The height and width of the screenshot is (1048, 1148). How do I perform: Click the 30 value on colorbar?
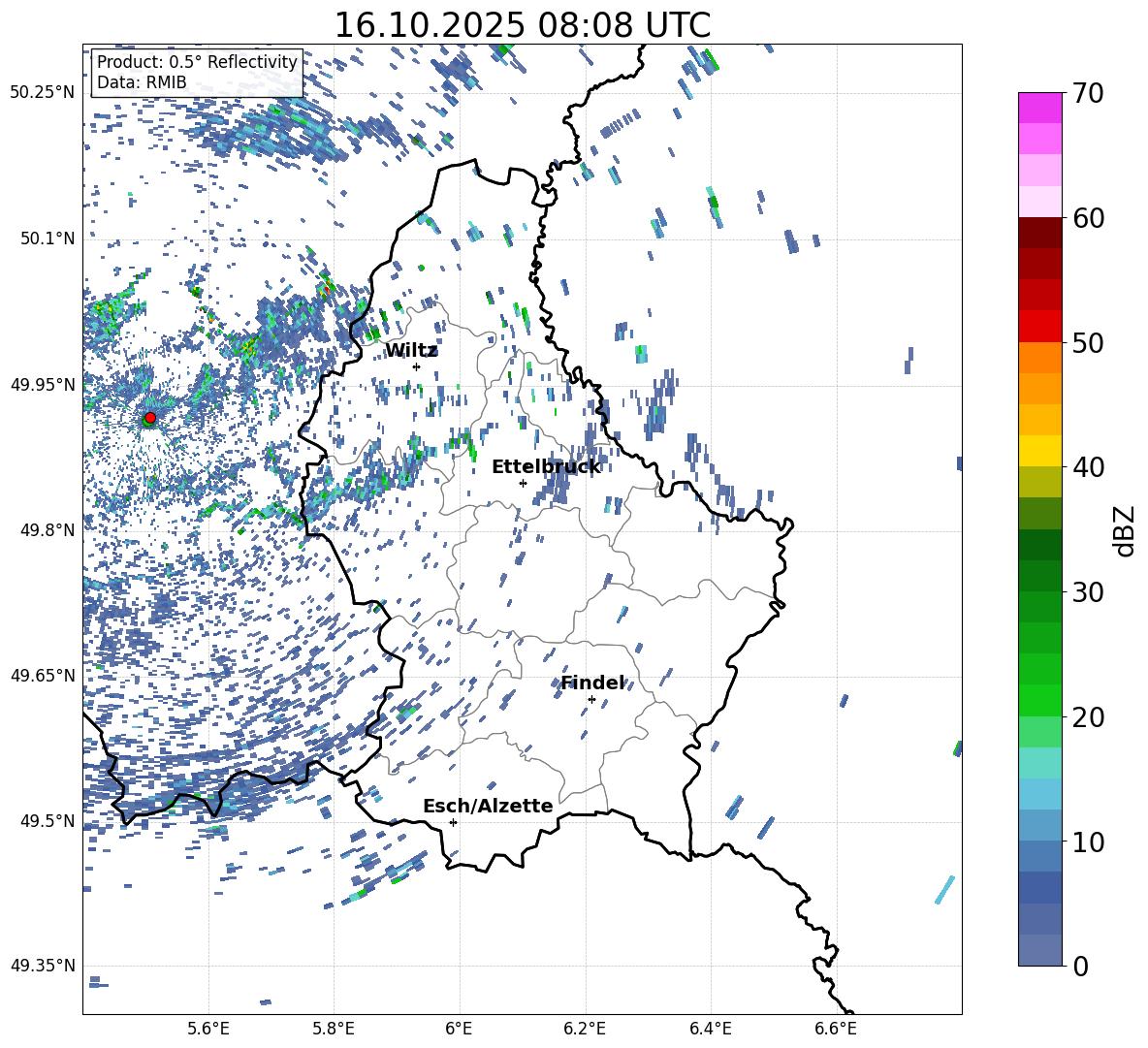click(x=1088, y=592)
